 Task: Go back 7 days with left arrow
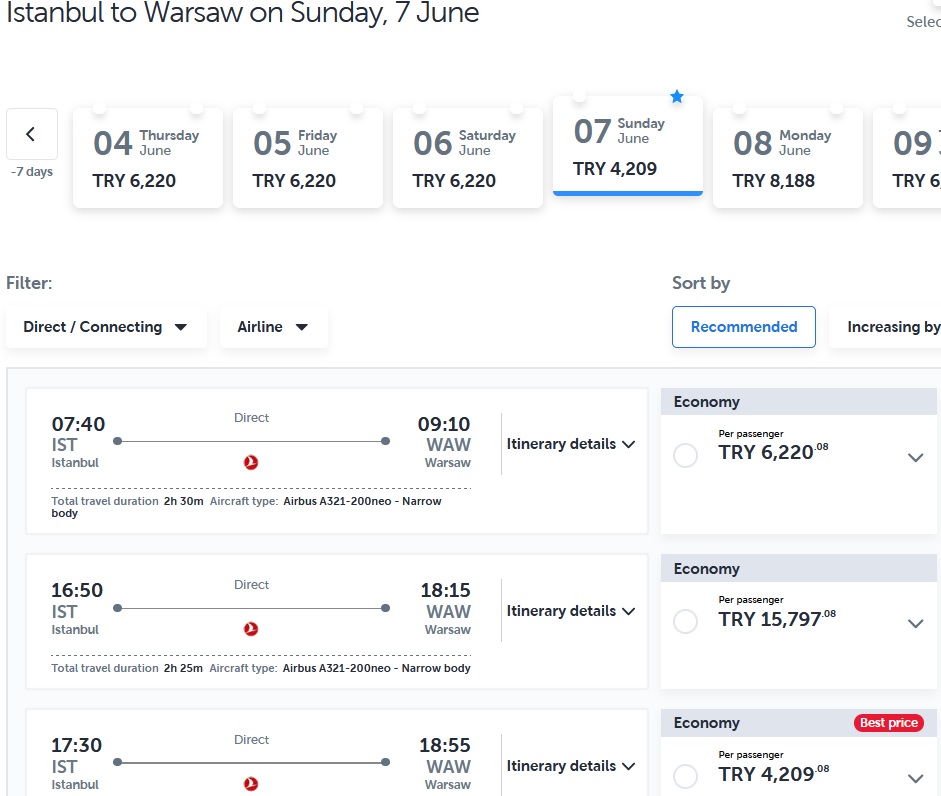32,134
